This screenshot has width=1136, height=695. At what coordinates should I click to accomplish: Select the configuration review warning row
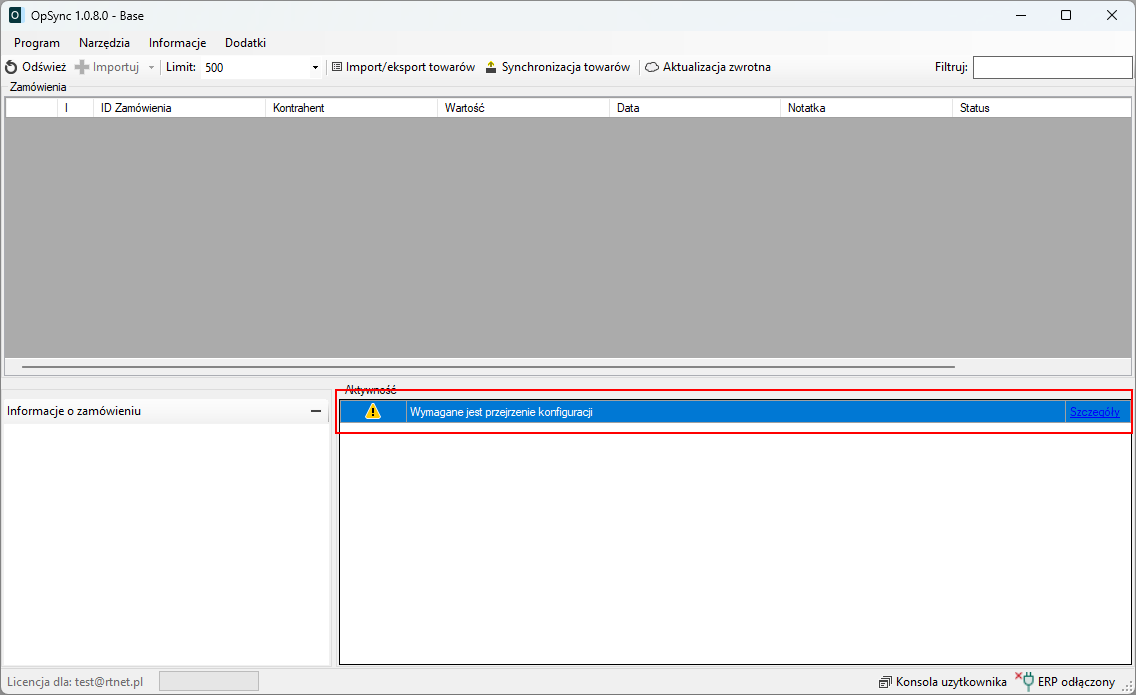point(700,411)
